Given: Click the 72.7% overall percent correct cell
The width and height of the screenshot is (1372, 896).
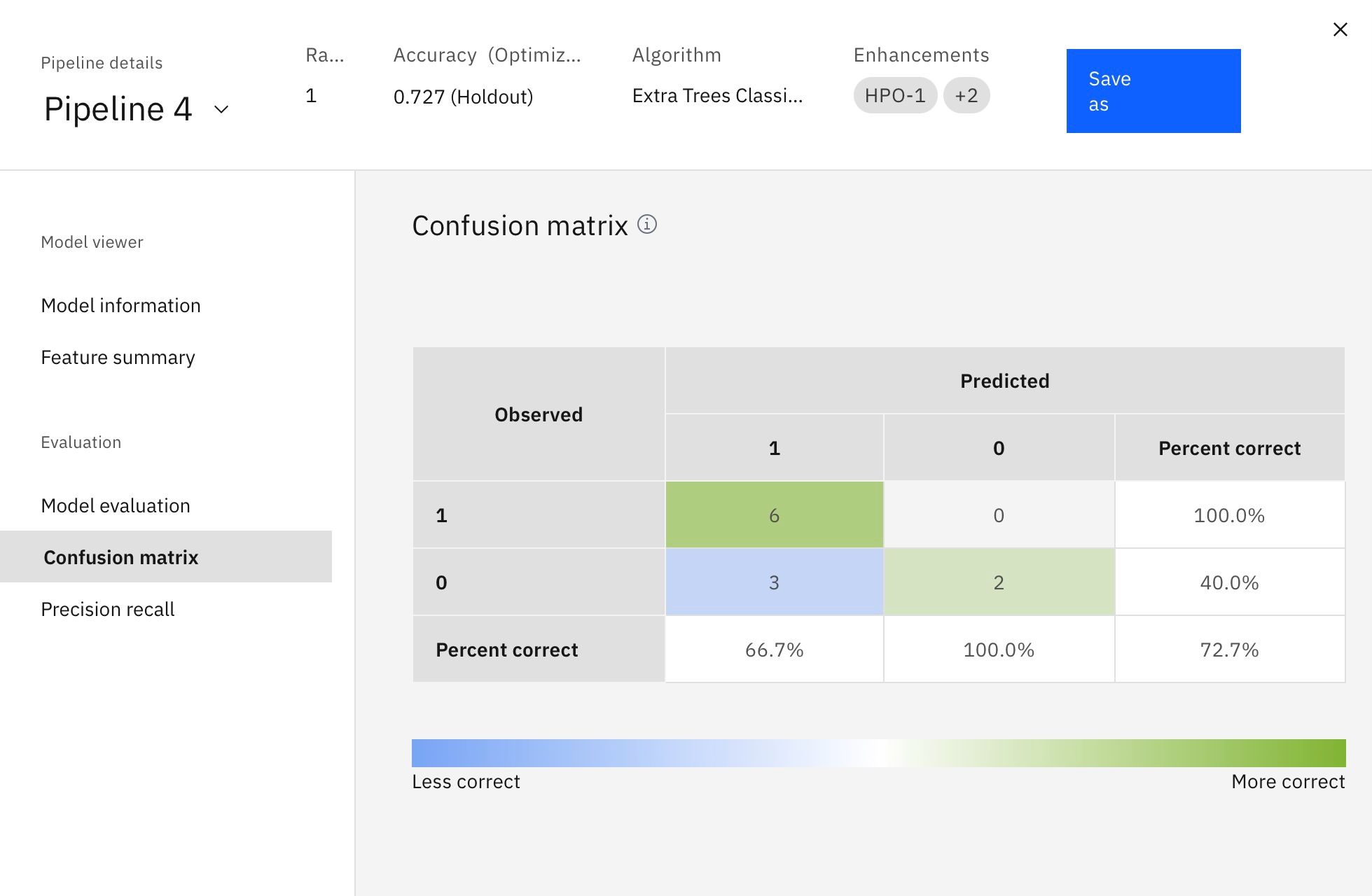Looking at the screenshot, I should 1229,650.
